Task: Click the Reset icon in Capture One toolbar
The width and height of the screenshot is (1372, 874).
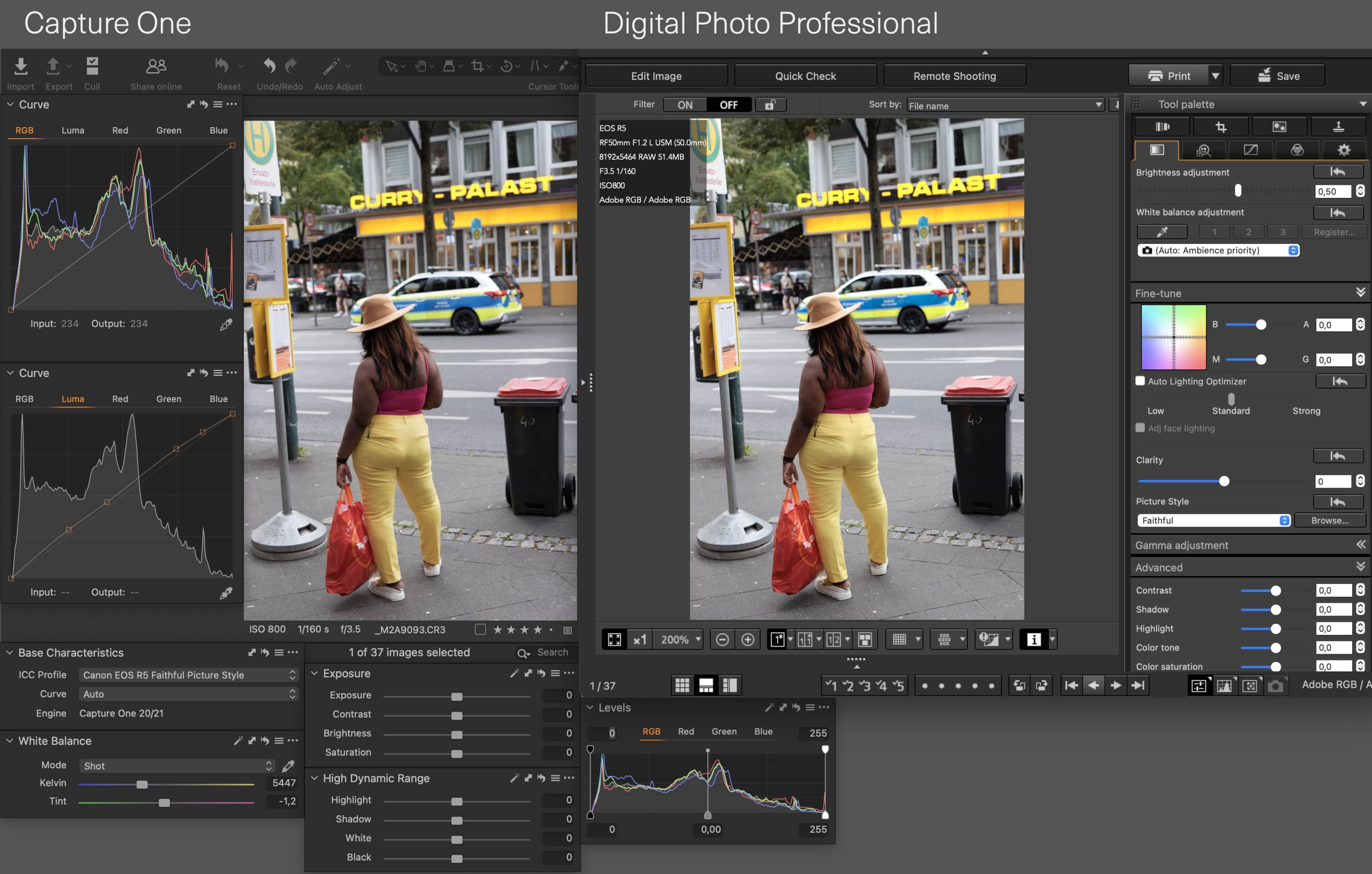Action: coord(222,66)
